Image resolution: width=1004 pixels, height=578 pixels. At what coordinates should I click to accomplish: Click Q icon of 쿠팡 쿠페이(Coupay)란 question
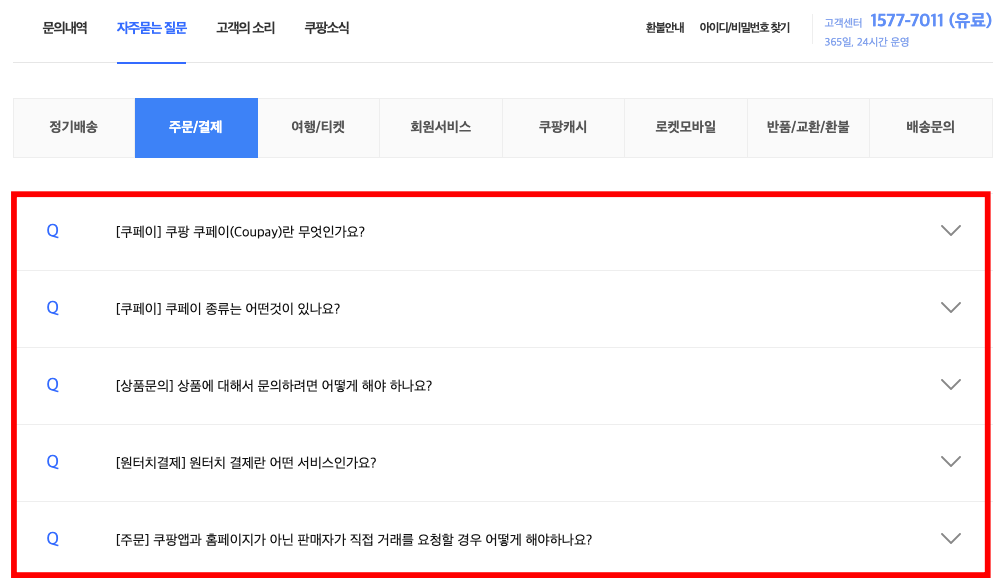[53, 231]
